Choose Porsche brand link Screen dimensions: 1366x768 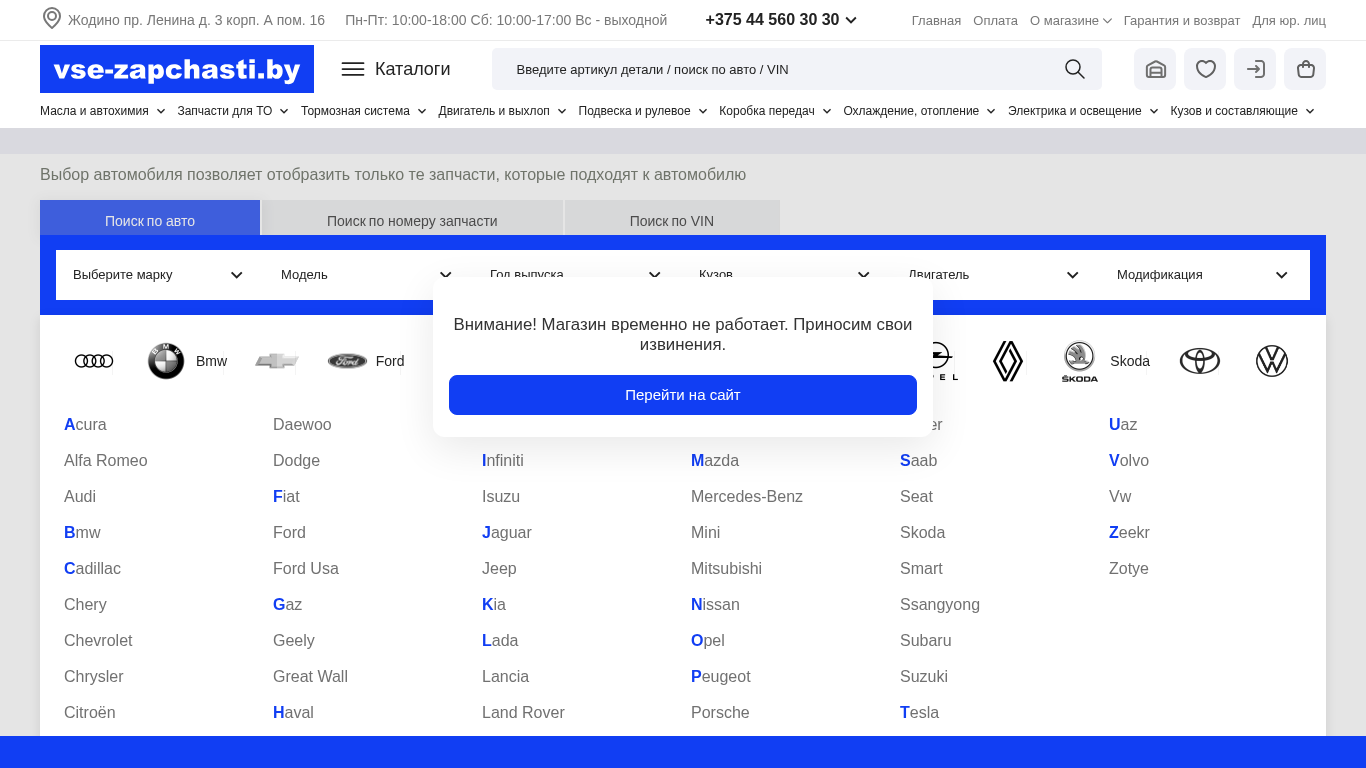720,713
